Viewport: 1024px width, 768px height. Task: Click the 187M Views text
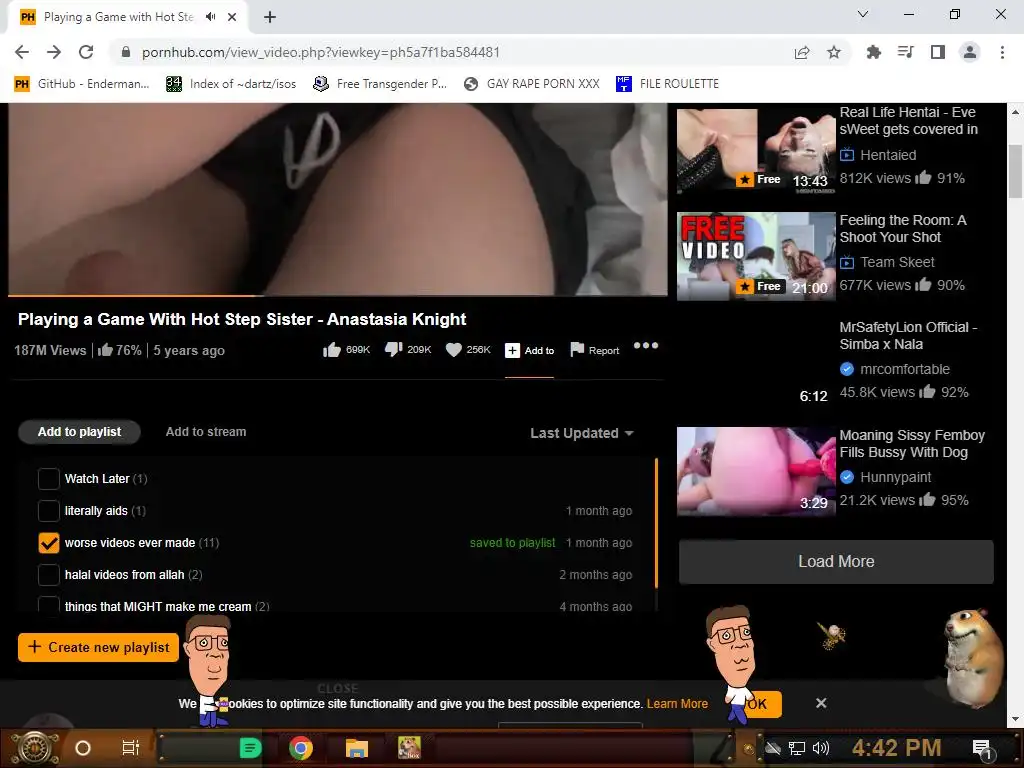50,351
